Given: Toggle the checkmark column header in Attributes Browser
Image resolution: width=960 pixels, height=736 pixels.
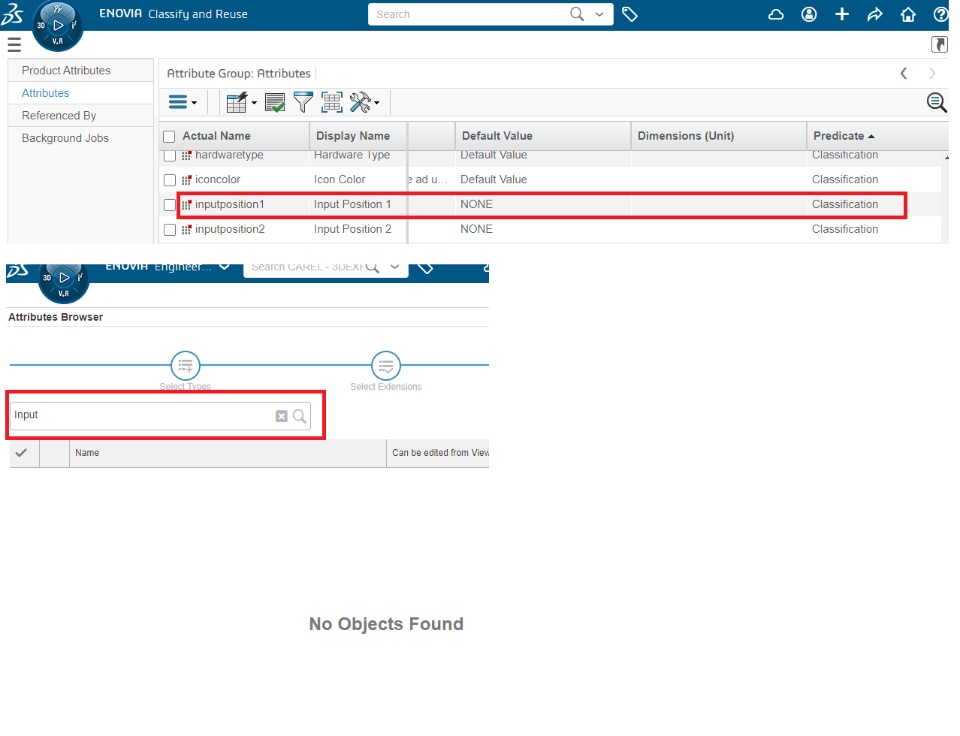Looking at the screenshot, I should (21, 453).
